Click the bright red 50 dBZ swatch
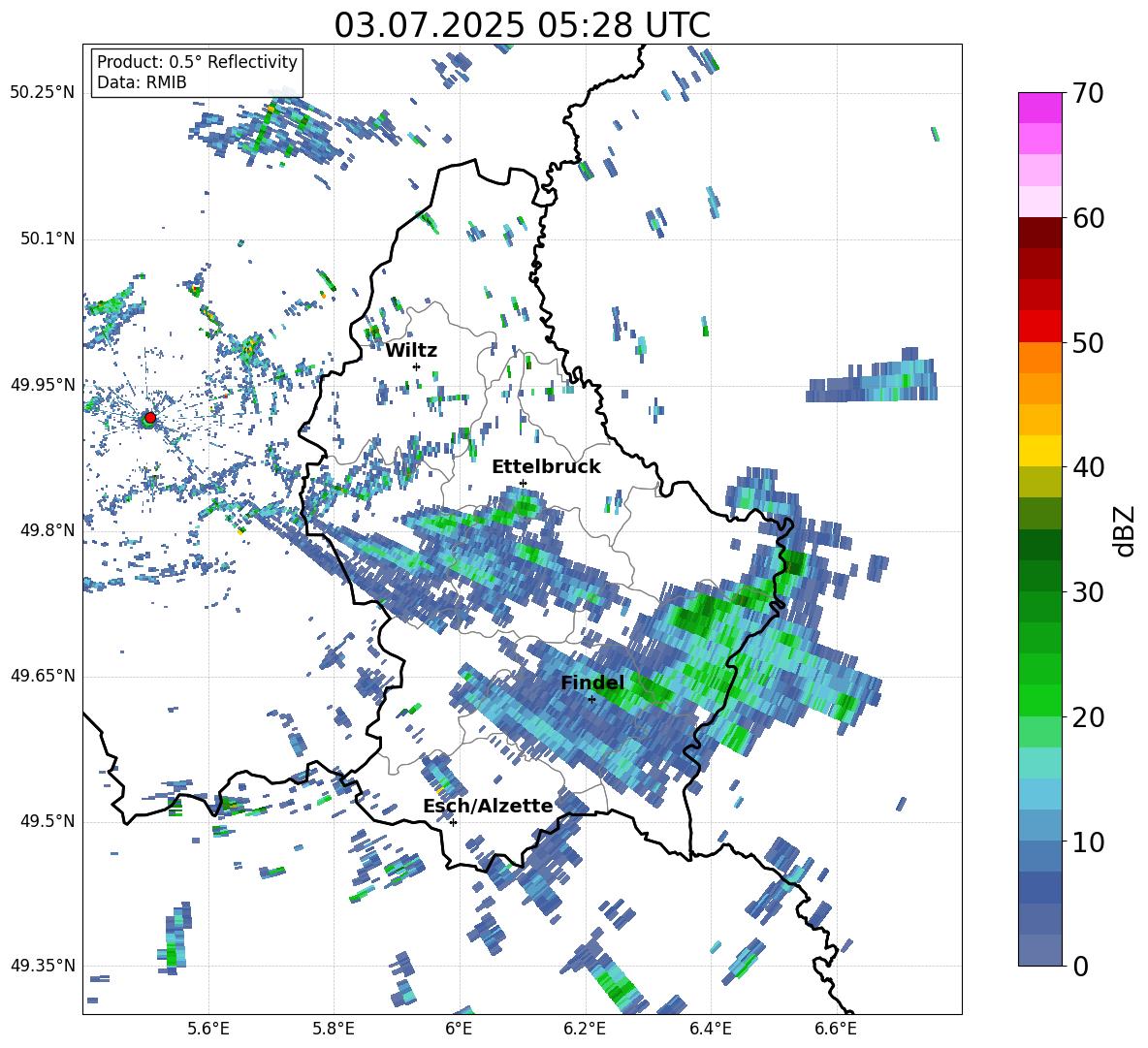This screenshot has height=1048, width=1148. pyautogui.click(x=1039, y=327)
